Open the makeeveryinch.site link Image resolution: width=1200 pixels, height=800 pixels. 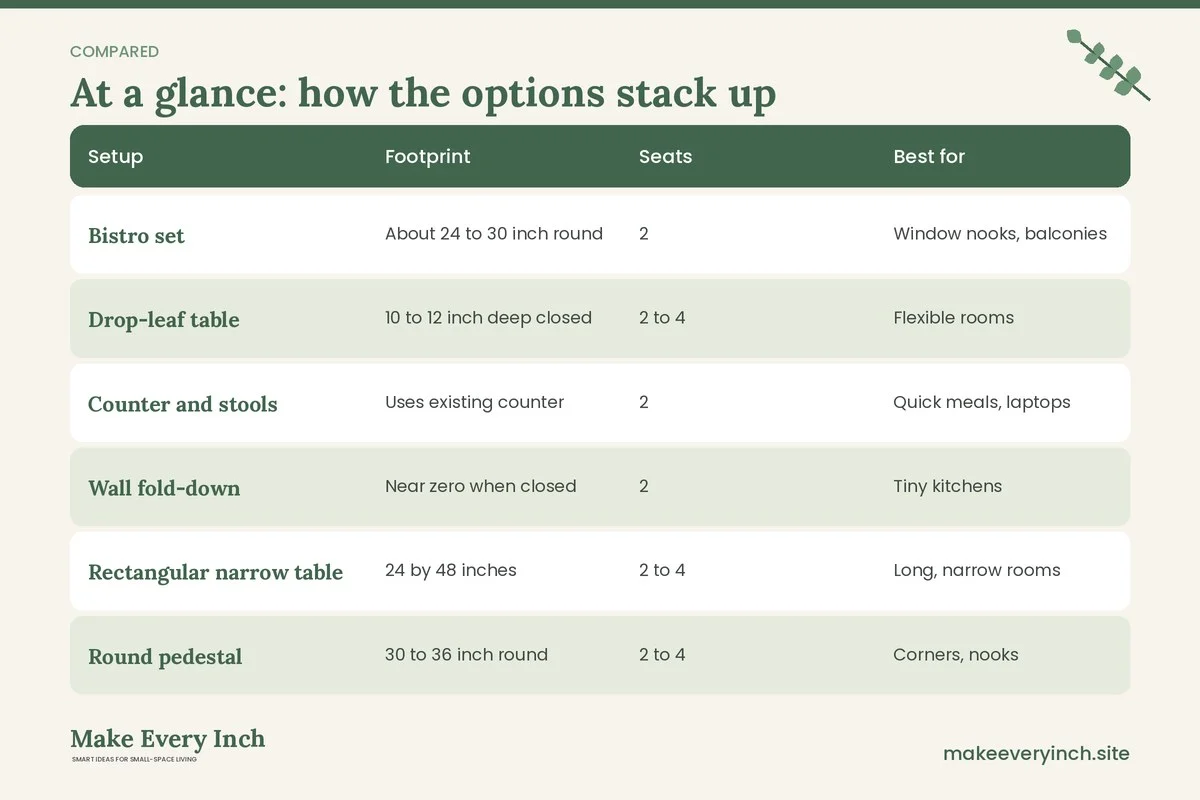click(x=1036, y=754)
